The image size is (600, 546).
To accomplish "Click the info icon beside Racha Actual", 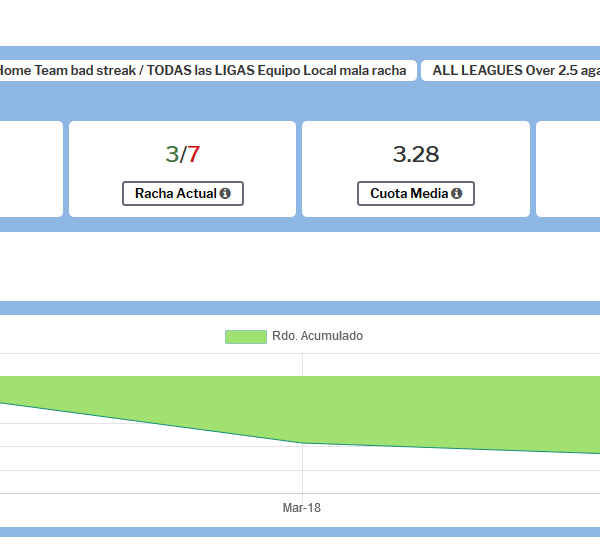I will [225, 194].
